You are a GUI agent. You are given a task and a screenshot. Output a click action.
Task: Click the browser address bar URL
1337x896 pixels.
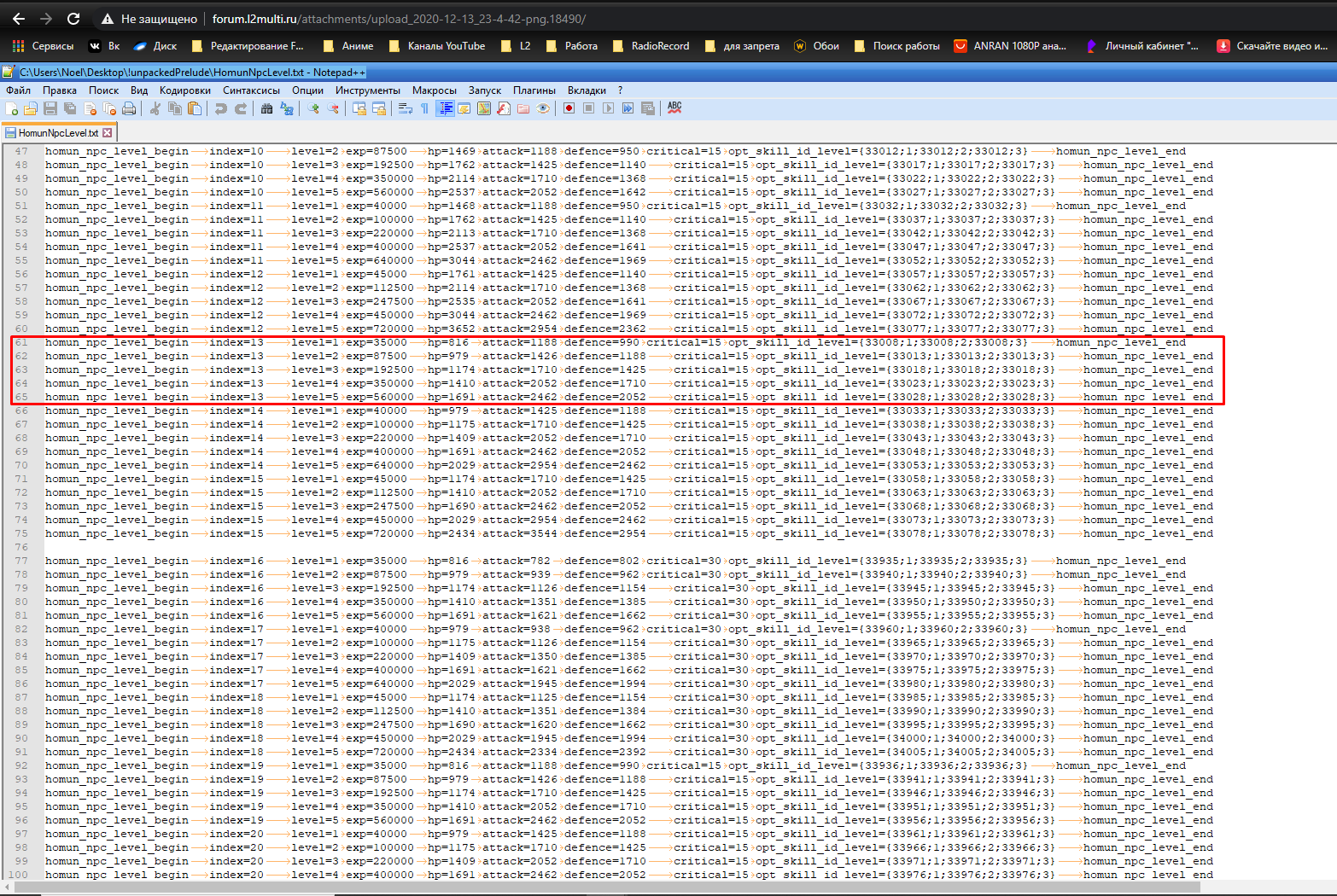pos(399,18)
